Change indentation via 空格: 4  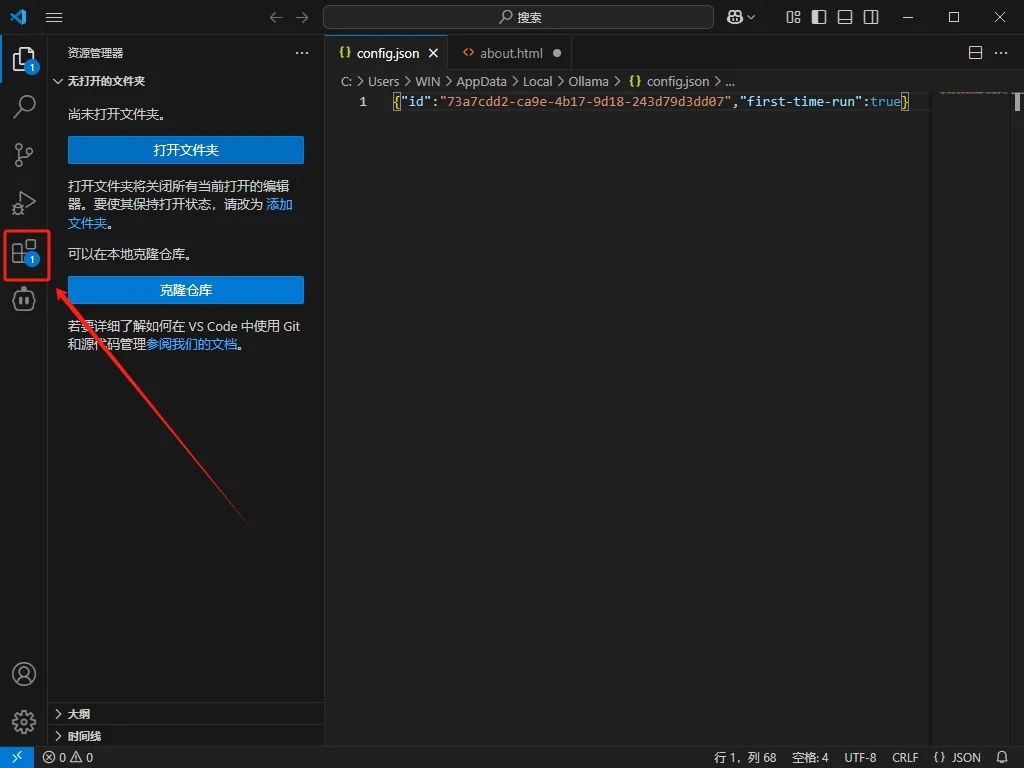tap(810, 758)
